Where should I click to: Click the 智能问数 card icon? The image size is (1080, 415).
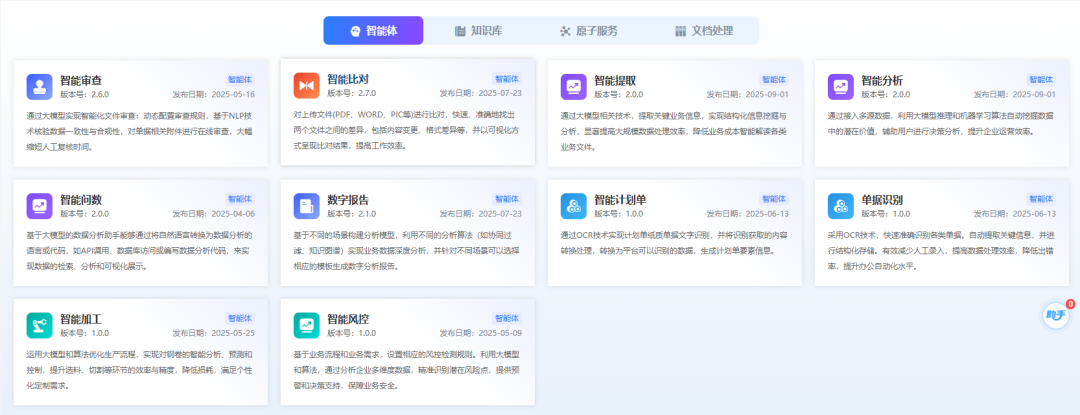[40, 206]
